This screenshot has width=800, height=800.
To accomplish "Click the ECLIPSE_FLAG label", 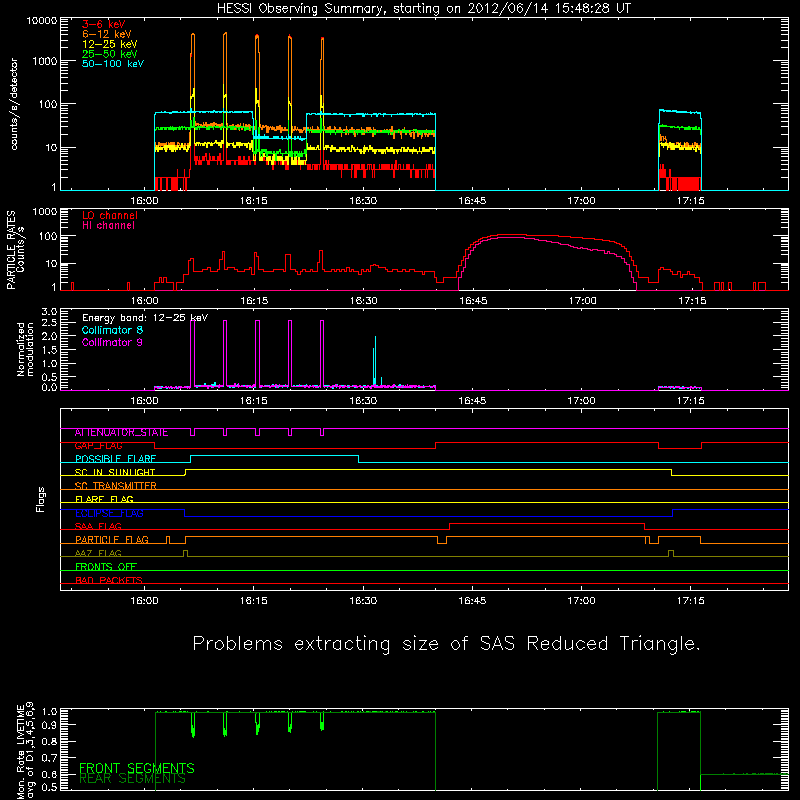I will pos(109,513).
